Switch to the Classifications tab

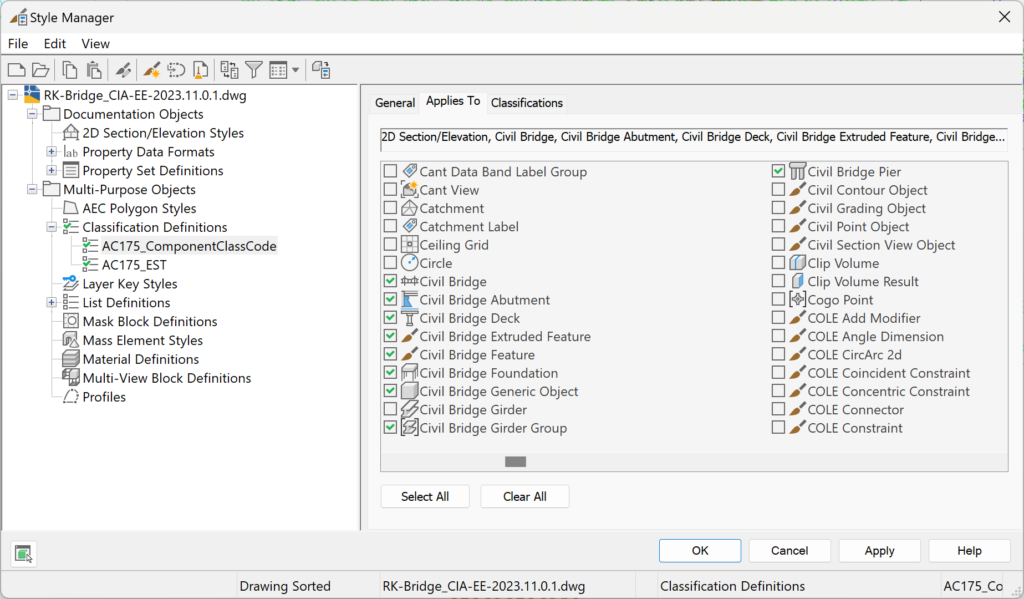click(x=526, y=103)
